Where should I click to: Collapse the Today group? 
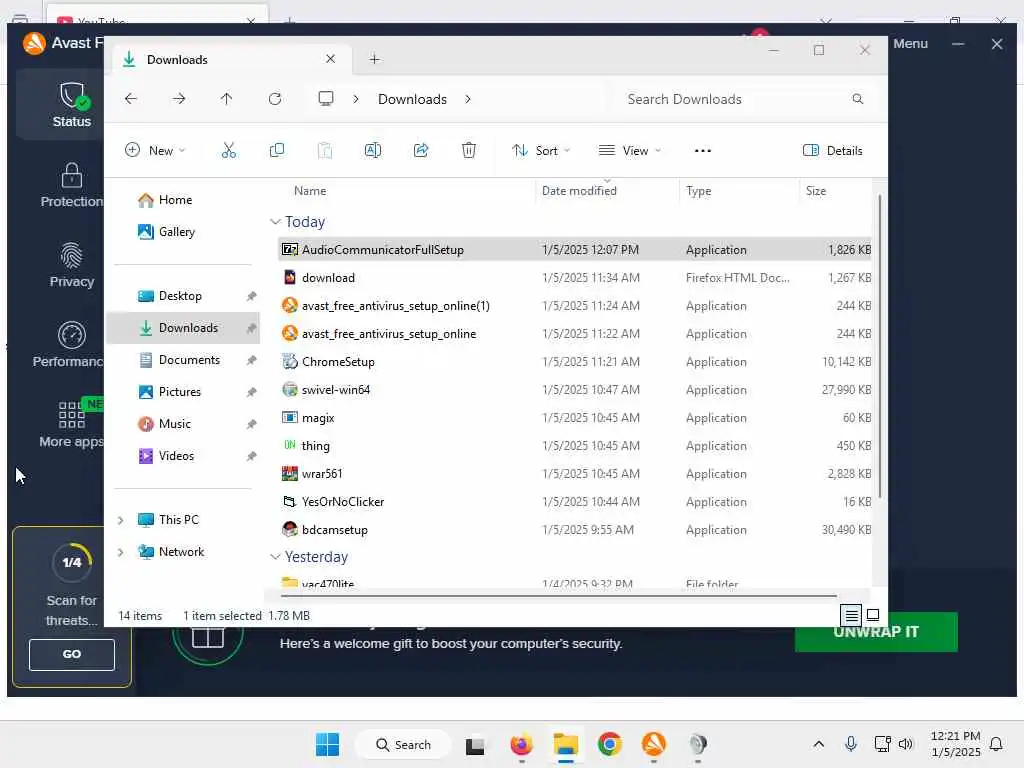click(276, 222)
